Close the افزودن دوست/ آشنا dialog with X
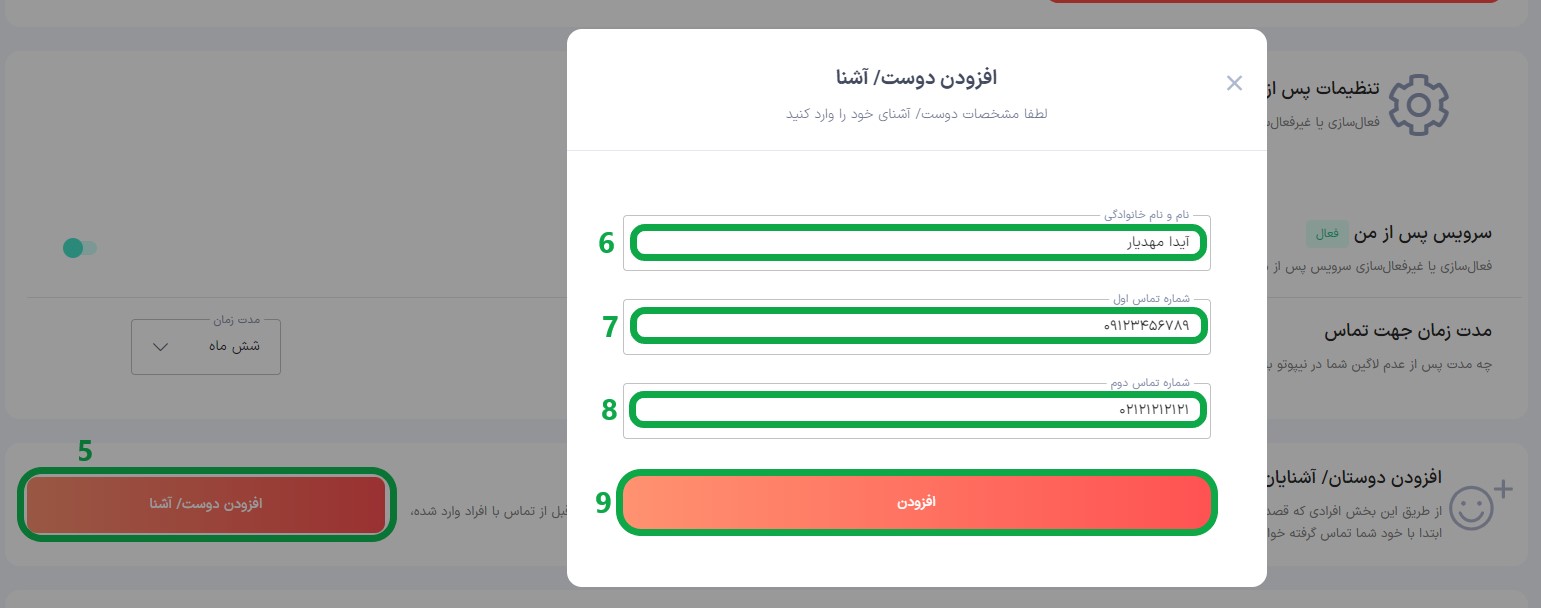 [x=1234, y=83]
